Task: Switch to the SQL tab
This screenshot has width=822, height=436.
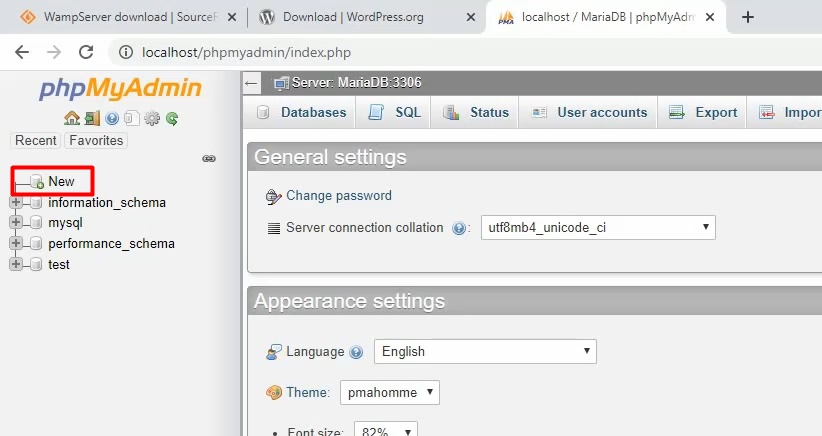Action: coord(394,112)
